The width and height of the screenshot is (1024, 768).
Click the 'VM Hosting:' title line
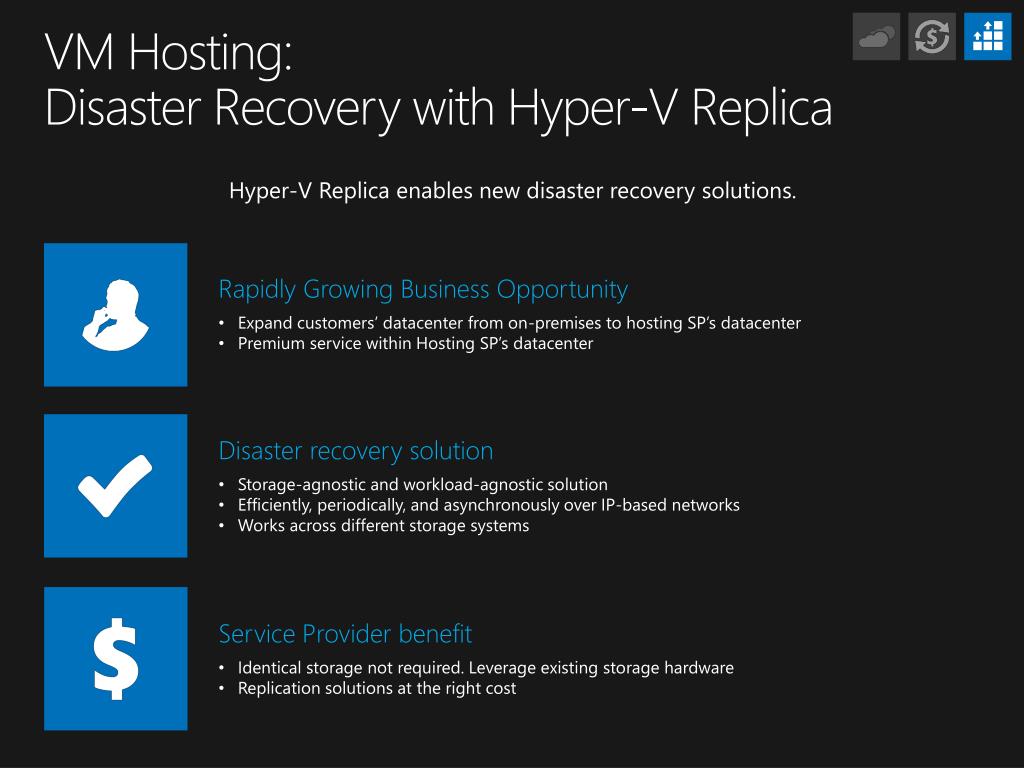[168, 53]
